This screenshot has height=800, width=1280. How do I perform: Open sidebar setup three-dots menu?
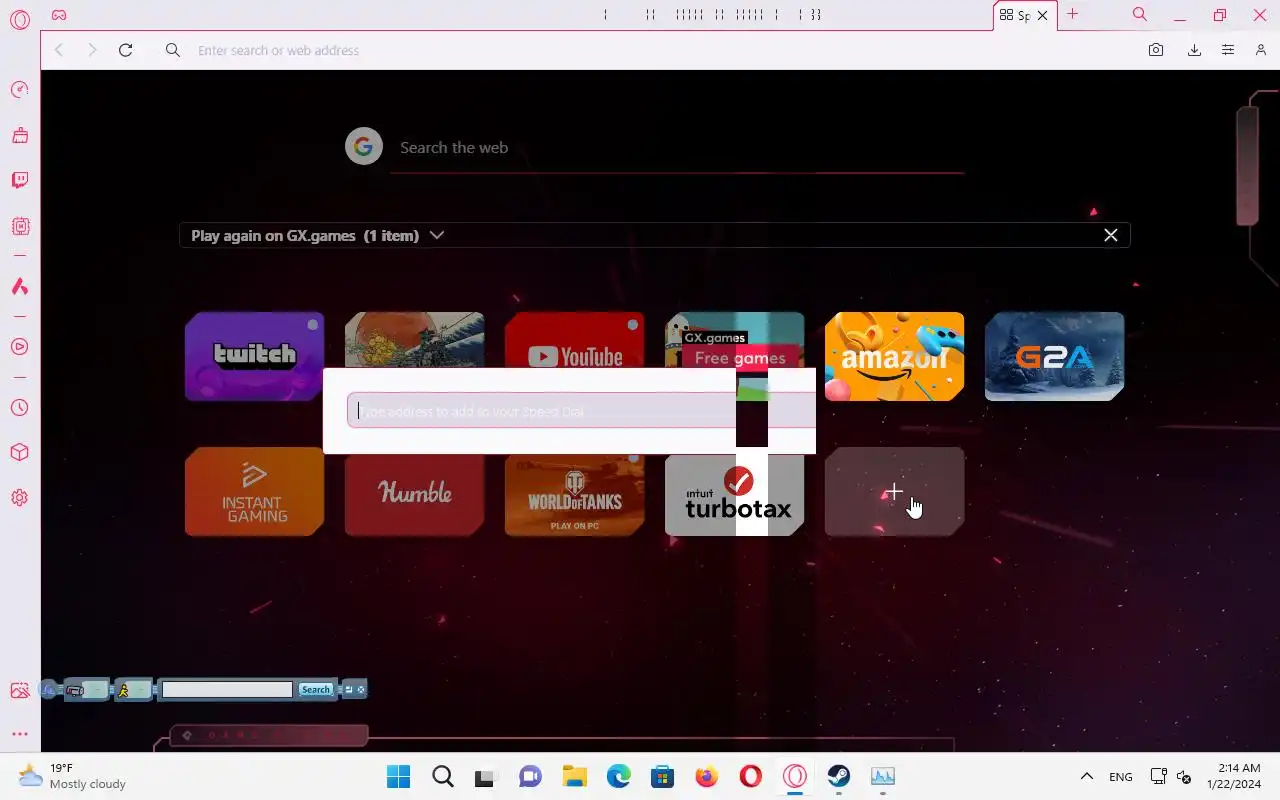(x=19, y=734)
